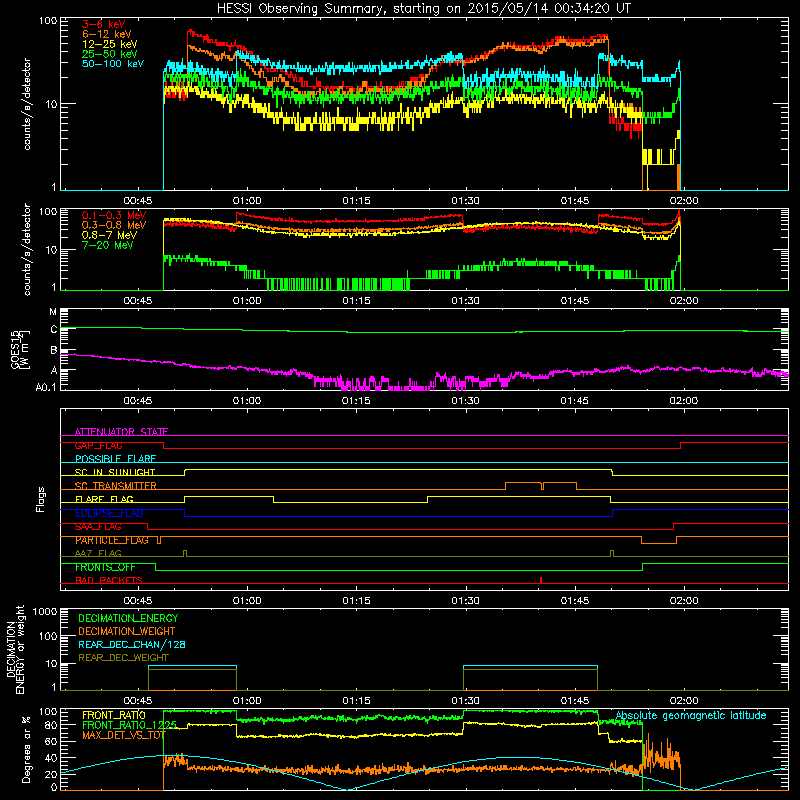The image size is (800, 800).
Task: Select the BAD_PACKETS flag label
Action: coord(109,580)
